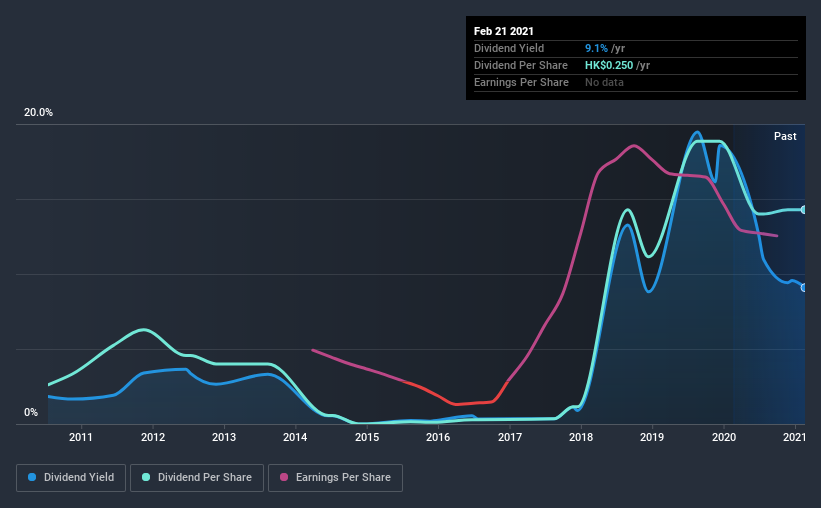Click the Dividend Yield endpoint marker at 2021
Viewport: 821px width, 508px height.
[x=804, y=288]
